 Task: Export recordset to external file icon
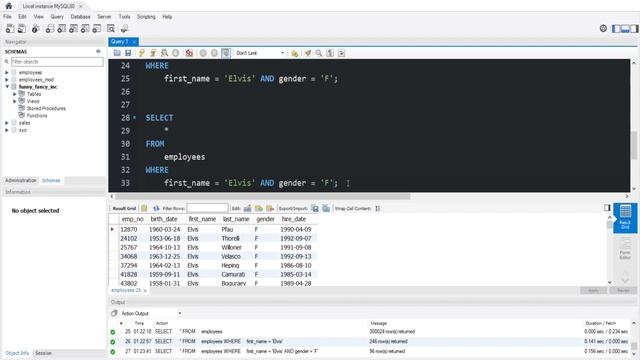[x=315, y=208]
